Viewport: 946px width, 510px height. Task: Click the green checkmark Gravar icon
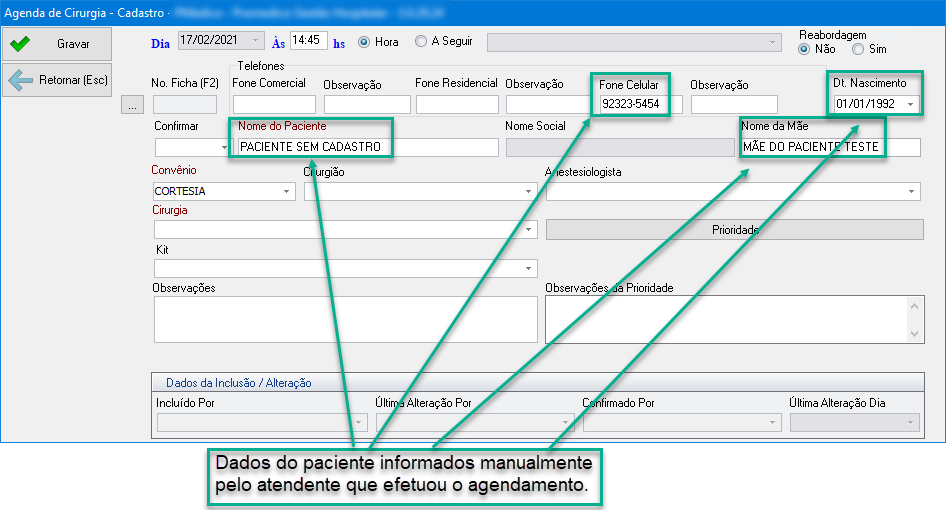pos(20,44)
